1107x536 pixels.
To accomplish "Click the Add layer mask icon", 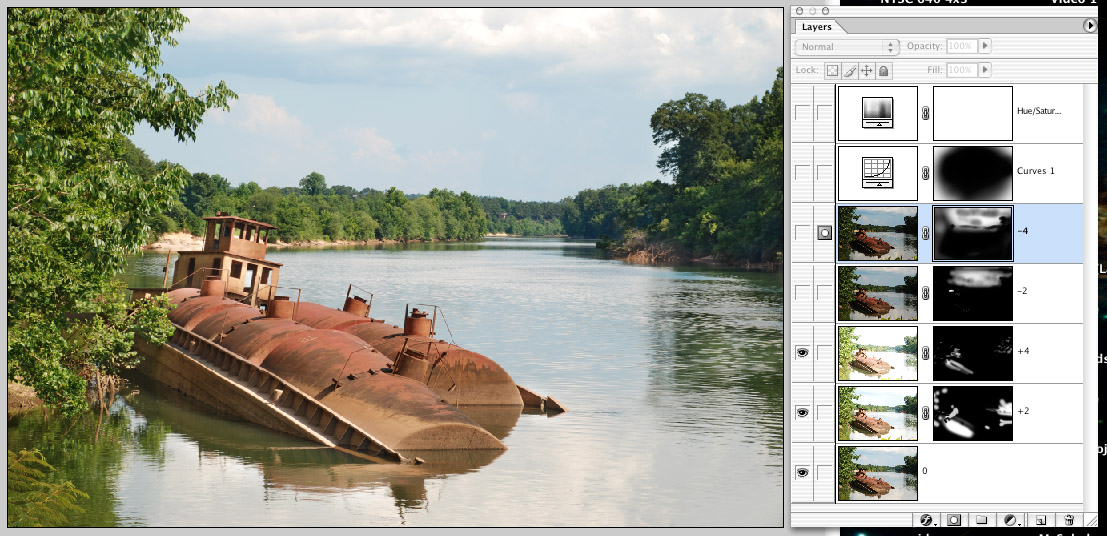I will (954, 520).
